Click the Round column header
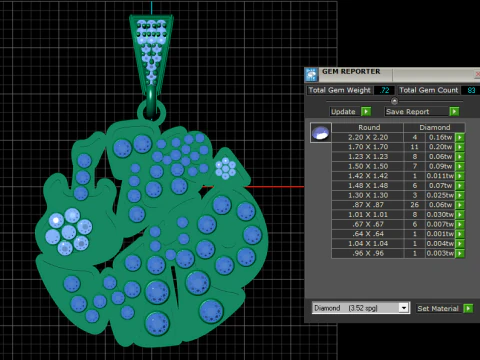Screen dimensions: 480x360 coord(368,127)
